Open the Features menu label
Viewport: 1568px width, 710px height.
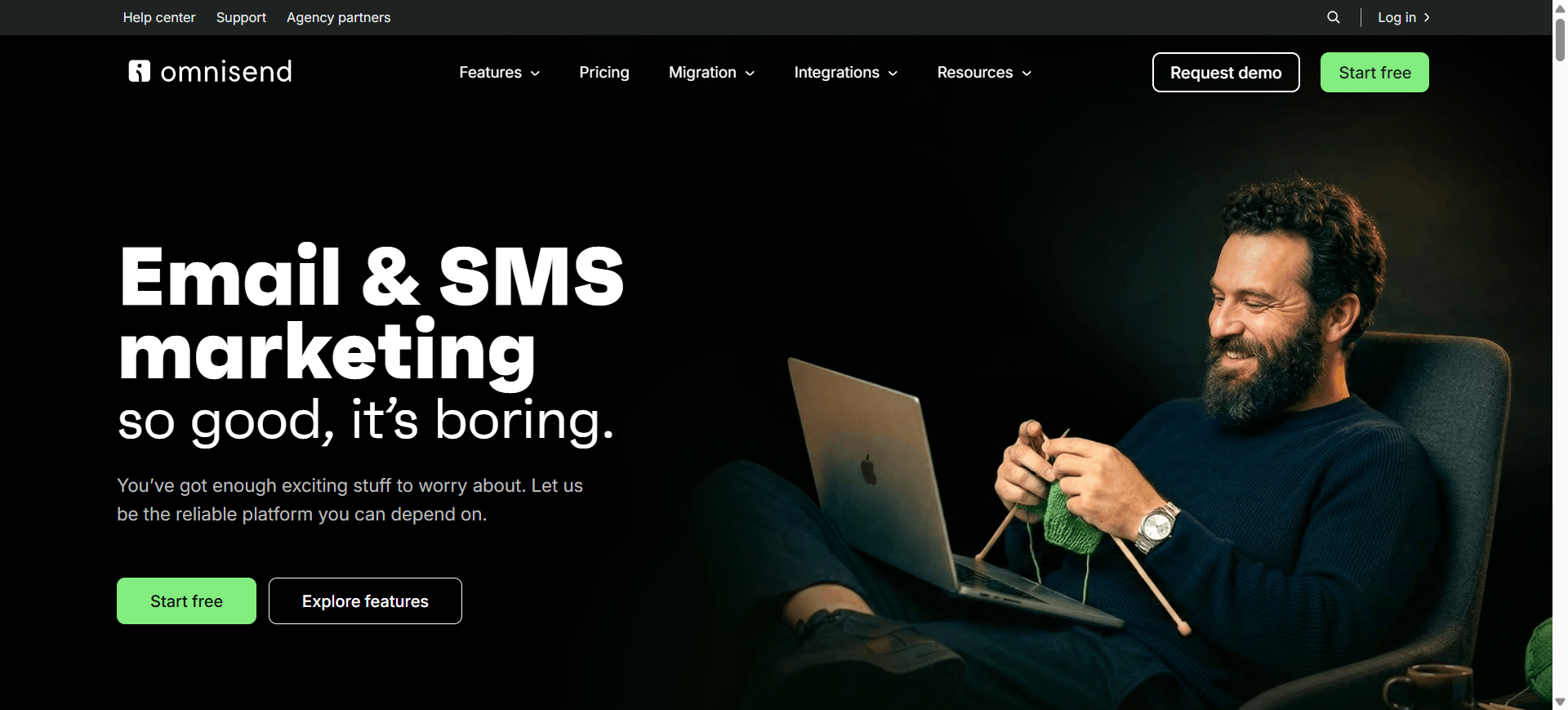tap(490, 72)
